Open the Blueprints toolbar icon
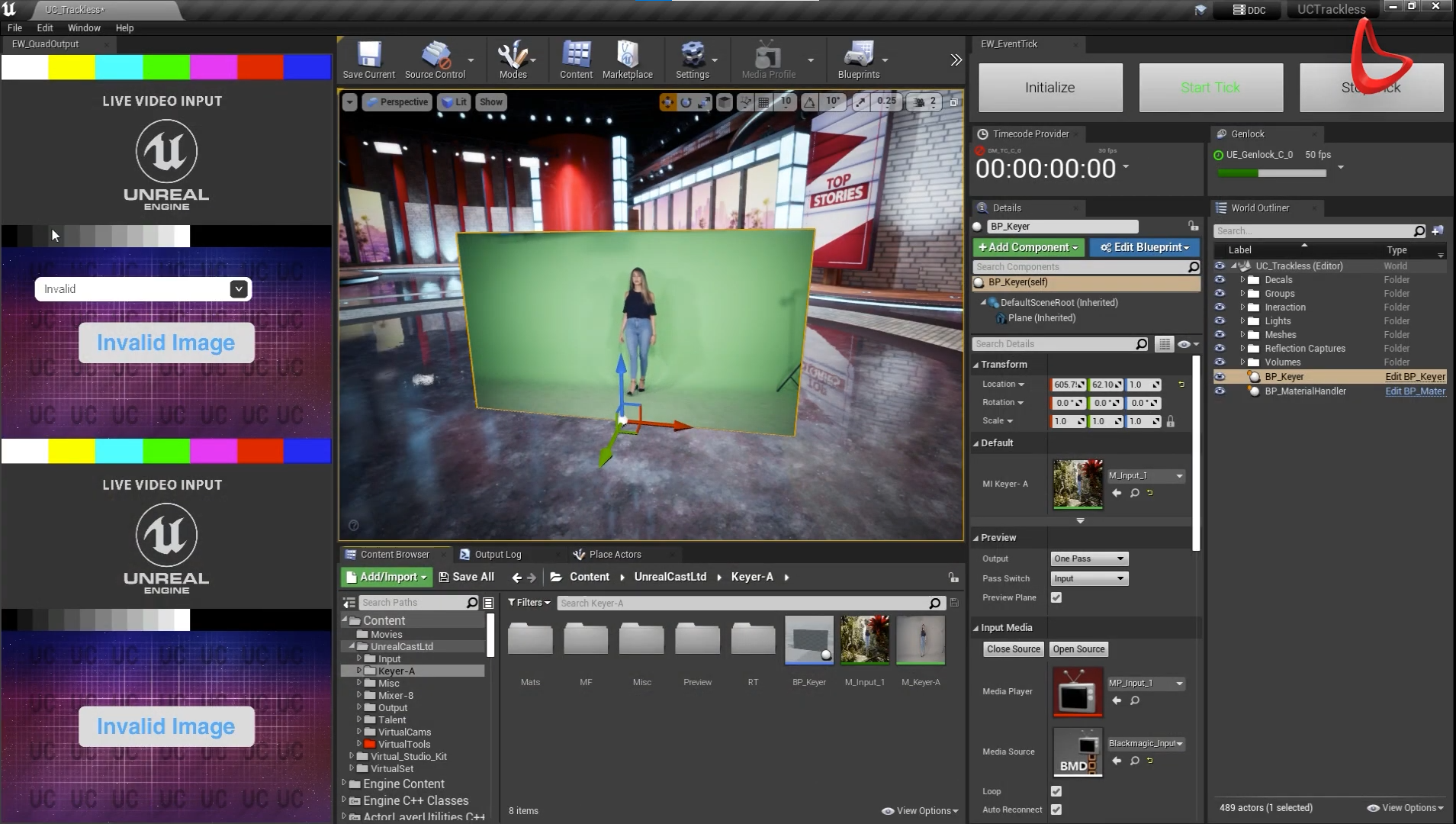The image size is (1456, 824). coord(858,60)
